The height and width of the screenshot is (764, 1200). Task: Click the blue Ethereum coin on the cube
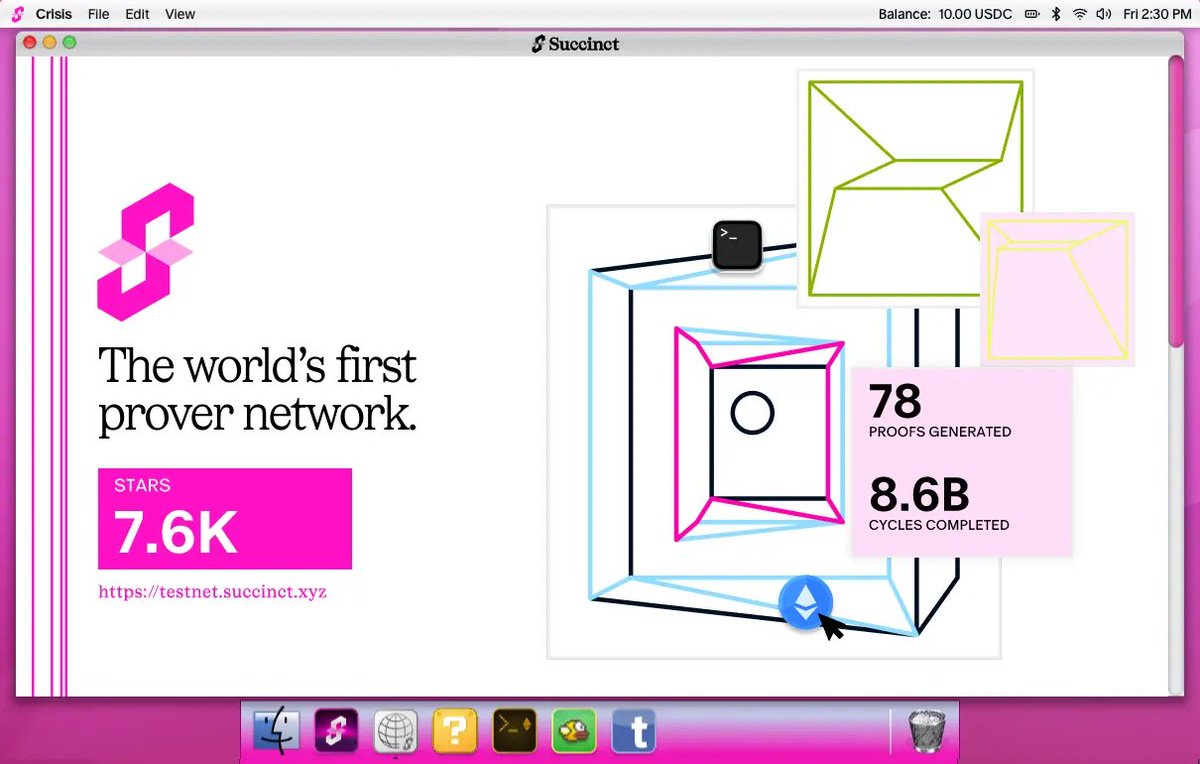click(805, 601)
